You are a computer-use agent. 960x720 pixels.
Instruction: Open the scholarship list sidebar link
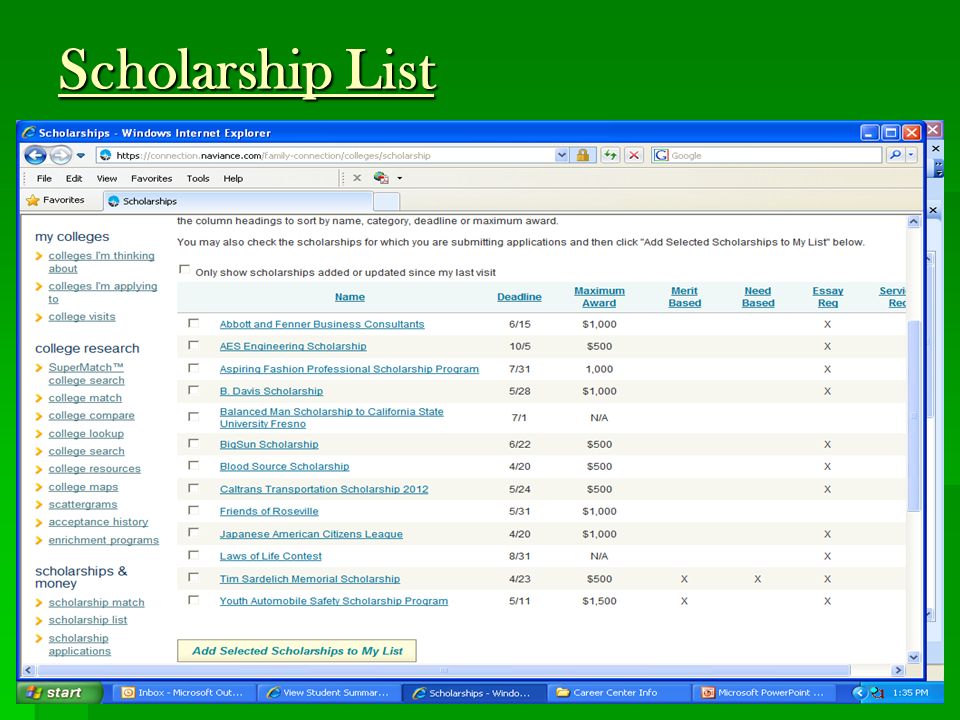(88, 620)
